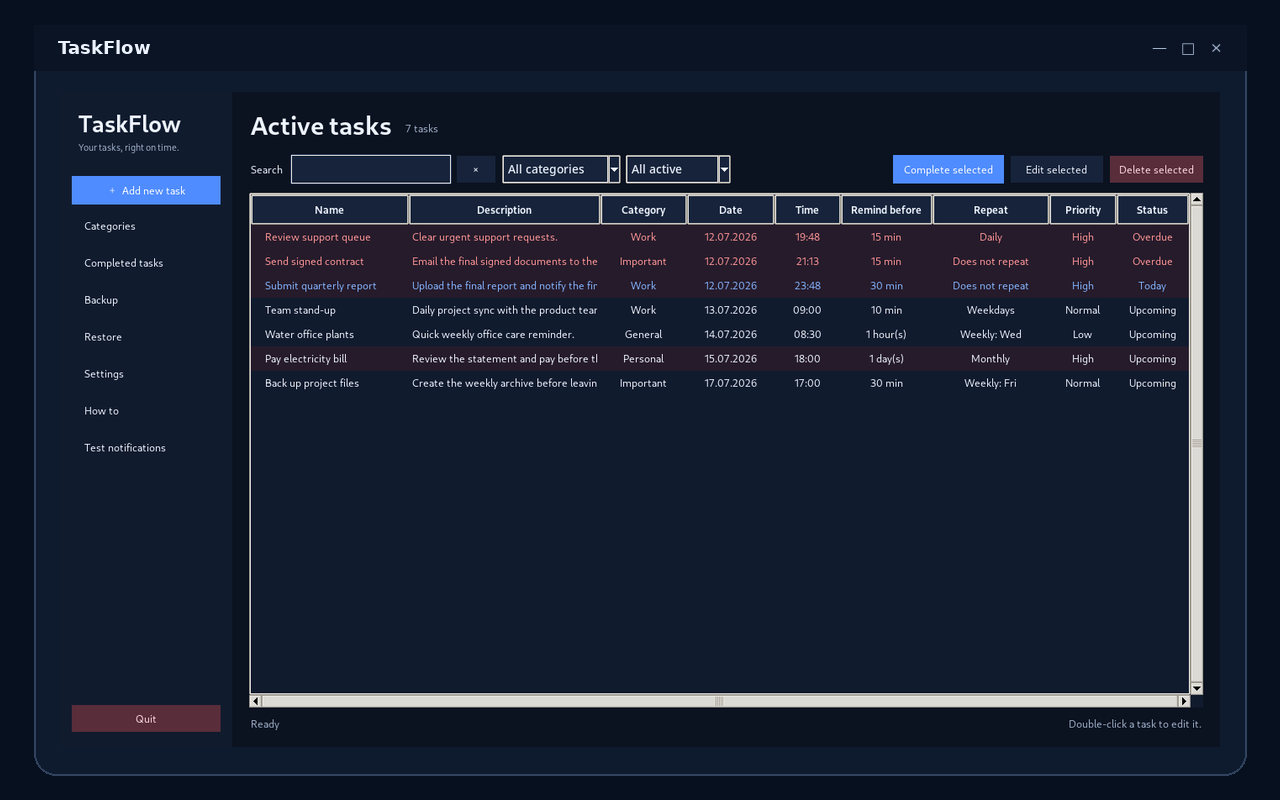The image size is (1280, 800).
Task: Select the Team stand-up task
Action: click(x=720, y=310)
